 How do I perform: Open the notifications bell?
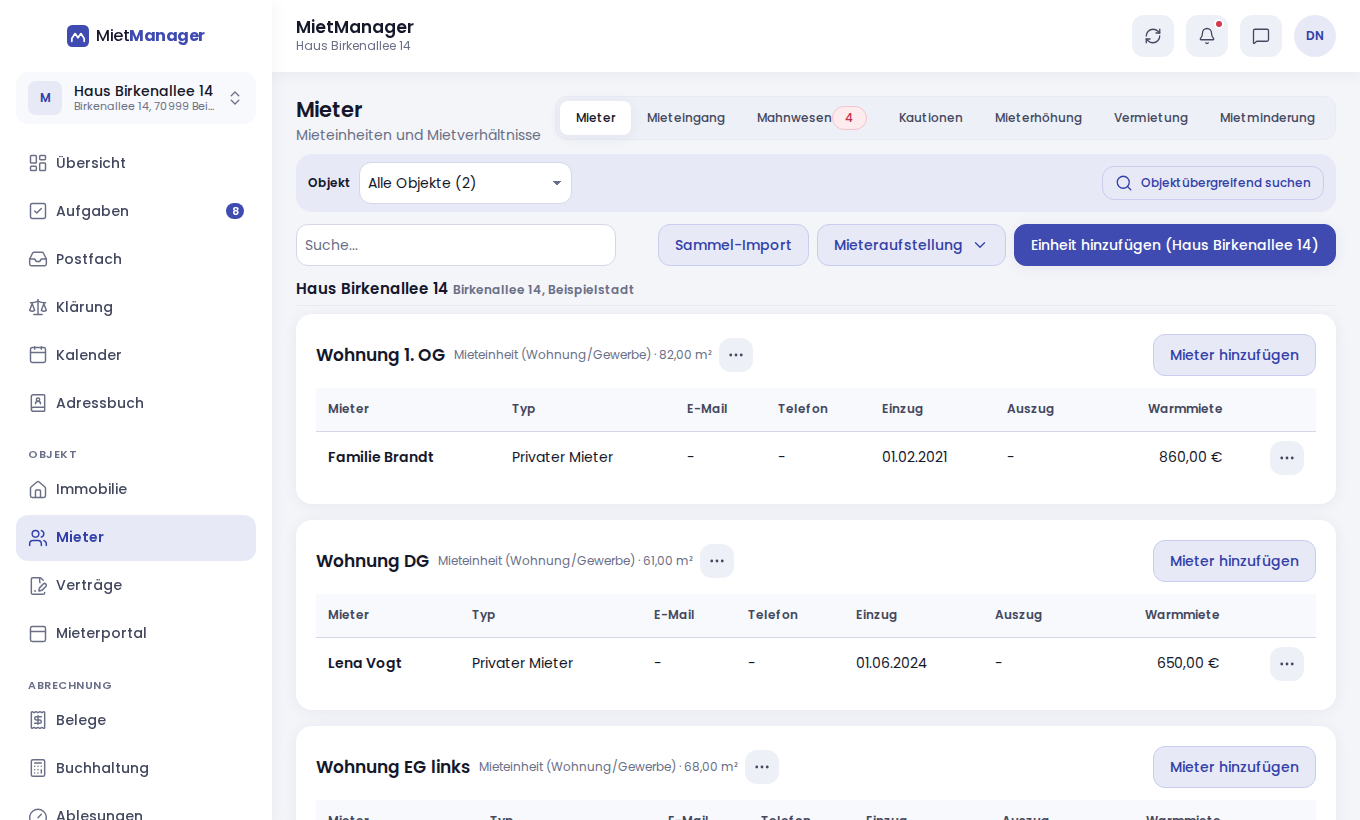pyautogui.click(x=1207, y=36)
